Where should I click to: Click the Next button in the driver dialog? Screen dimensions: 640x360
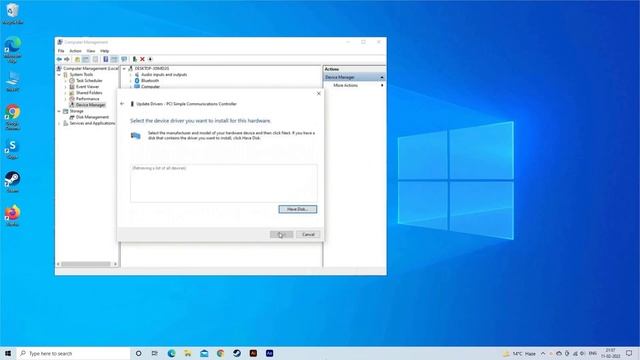(x=282, y=234)
